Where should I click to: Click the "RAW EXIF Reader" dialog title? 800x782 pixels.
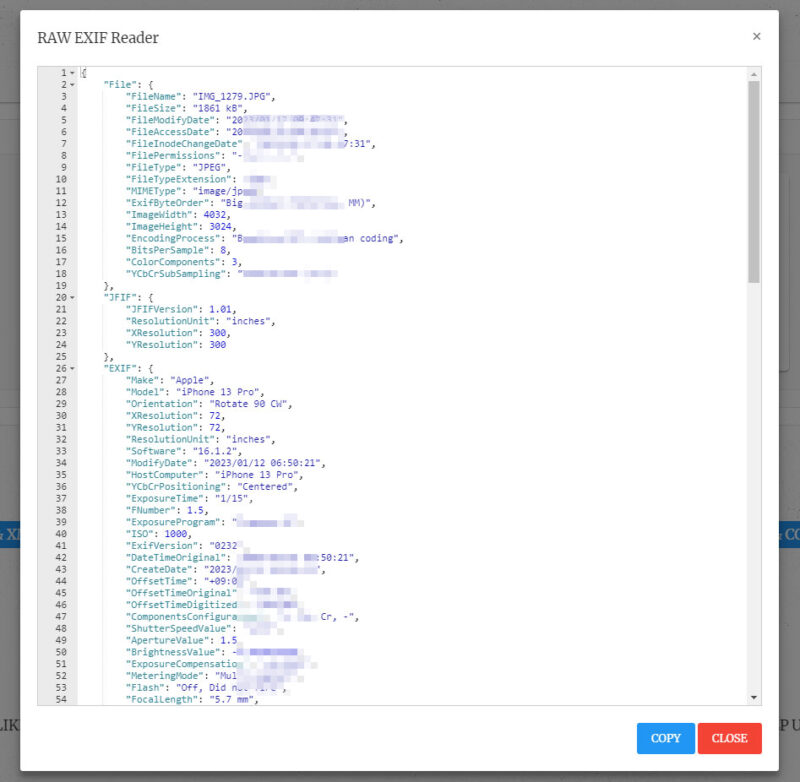tap(98, 38)
